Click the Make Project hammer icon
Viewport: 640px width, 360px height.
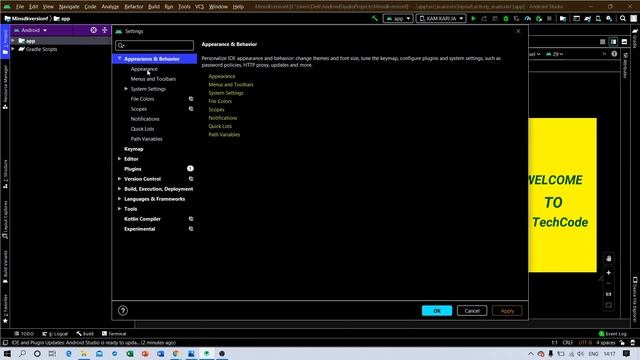pyautogui.click(x=375, y=18)
